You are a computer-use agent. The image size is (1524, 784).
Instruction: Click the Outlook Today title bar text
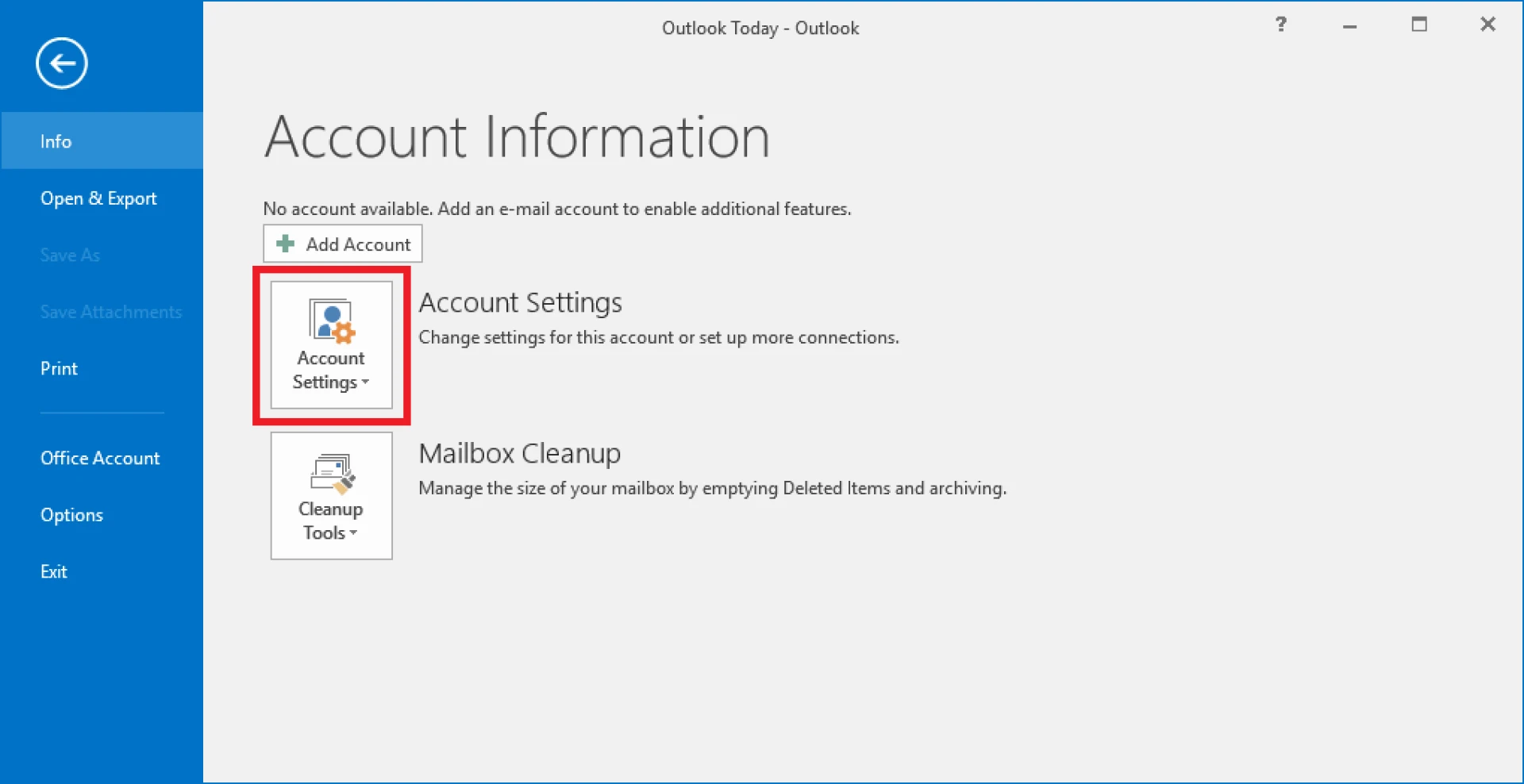[760, 29]
